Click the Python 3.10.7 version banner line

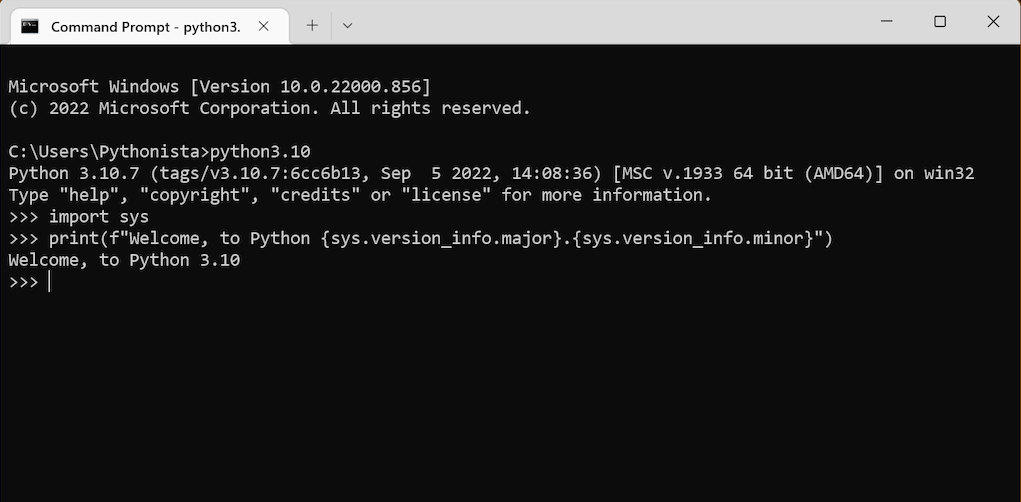tap(490, 174)
